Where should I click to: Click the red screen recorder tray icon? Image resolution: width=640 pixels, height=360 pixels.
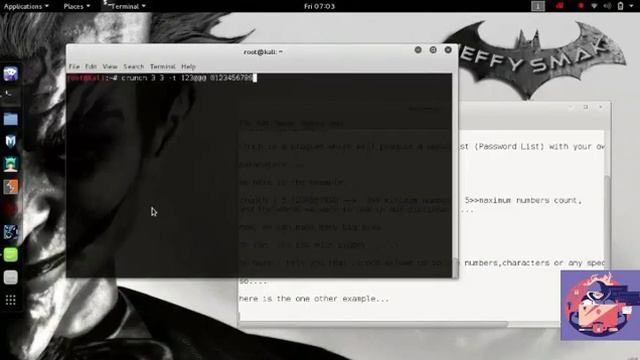pyautogui.click(x=560, y=6)
